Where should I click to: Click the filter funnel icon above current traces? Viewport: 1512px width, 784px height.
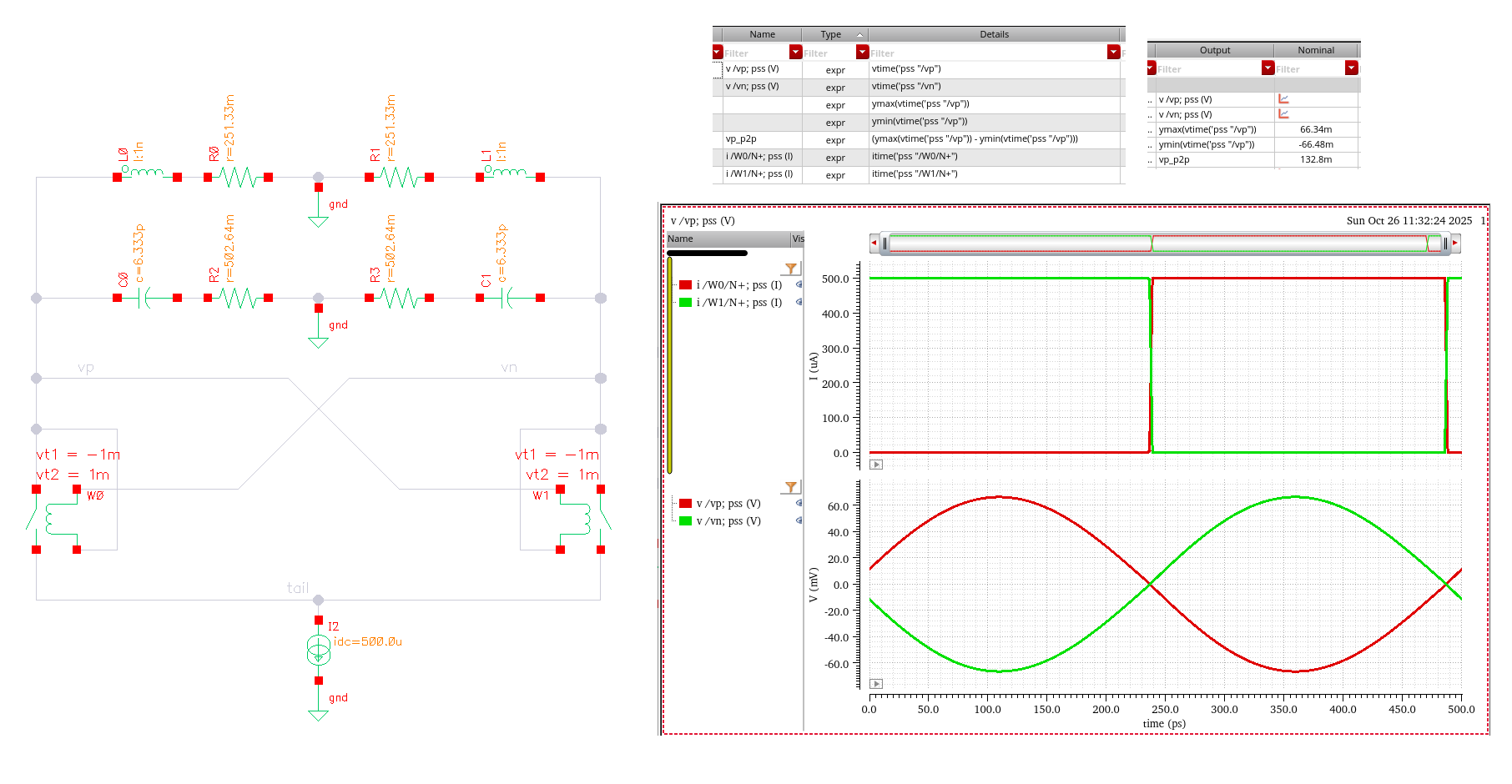point(790,269)
